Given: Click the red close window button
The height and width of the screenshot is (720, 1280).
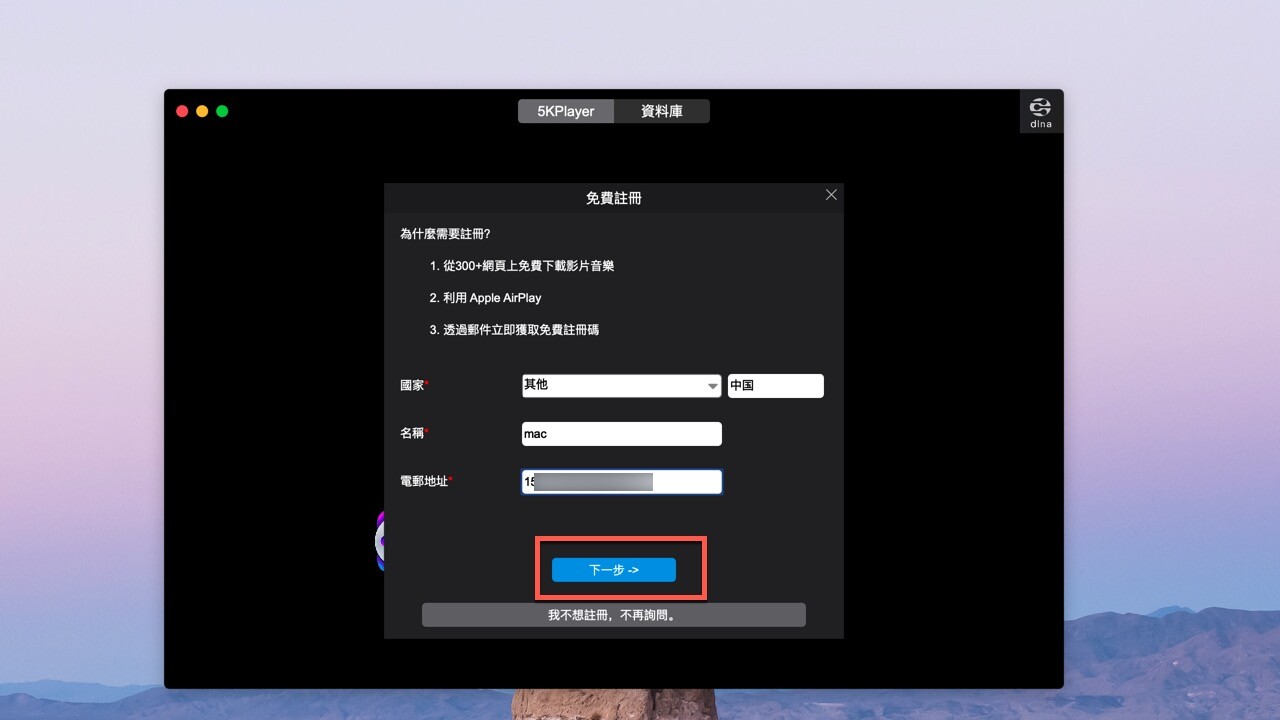Looking at the screenshot, I should tap(182, 111).
